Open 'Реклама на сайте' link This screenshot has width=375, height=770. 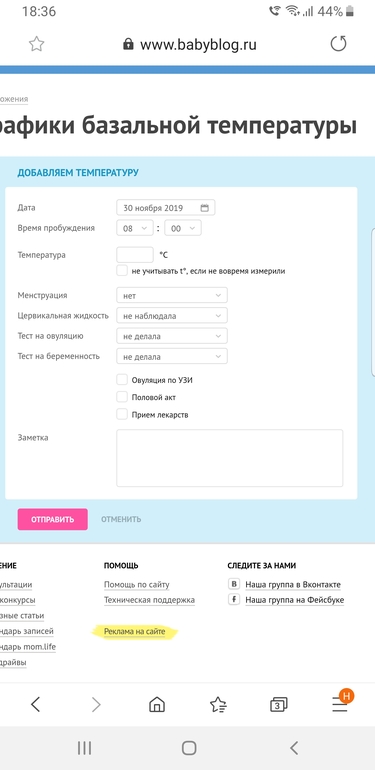[134, 631]
